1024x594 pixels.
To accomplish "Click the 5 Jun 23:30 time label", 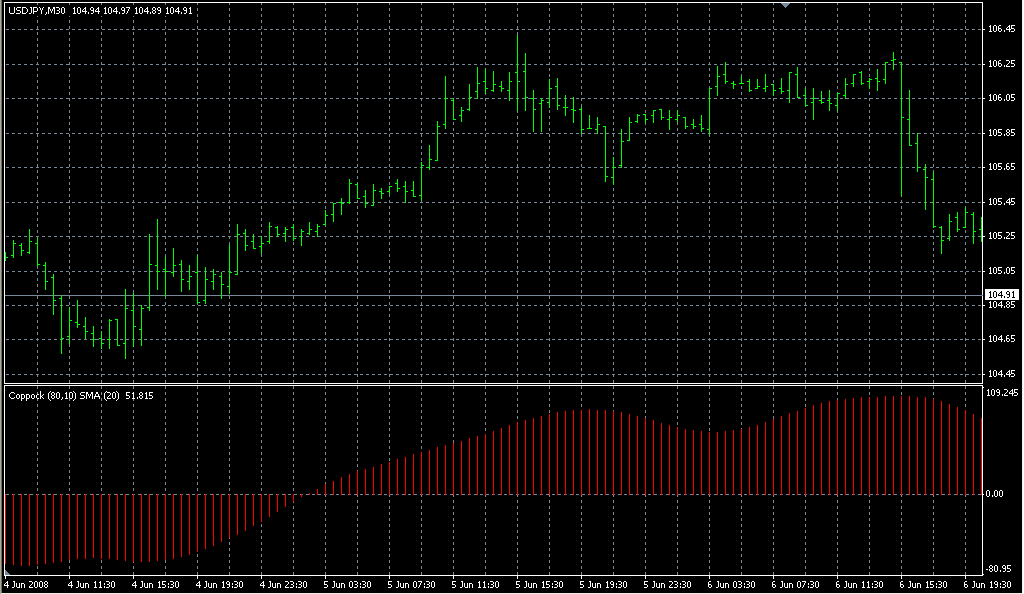I will 667,585.
